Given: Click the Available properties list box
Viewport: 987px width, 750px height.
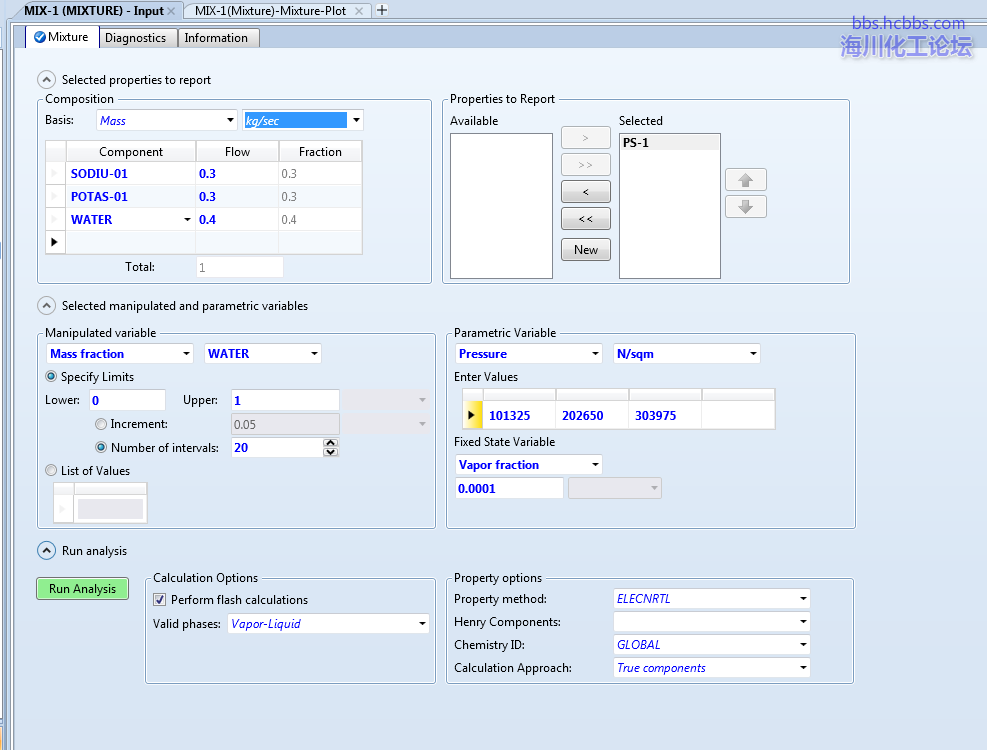Looking at the screenshot, I should pyautogui.click(x=501, y=206).
